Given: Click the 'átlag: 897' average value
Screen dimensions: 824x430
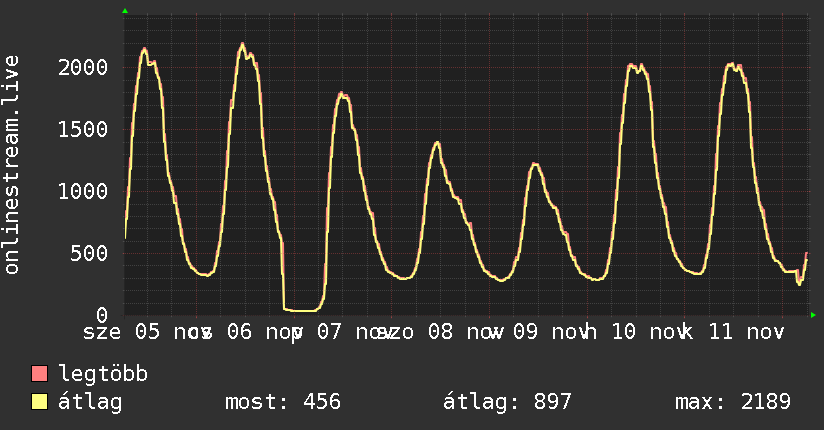Looking at the screenshot, I should pos(507,402).
